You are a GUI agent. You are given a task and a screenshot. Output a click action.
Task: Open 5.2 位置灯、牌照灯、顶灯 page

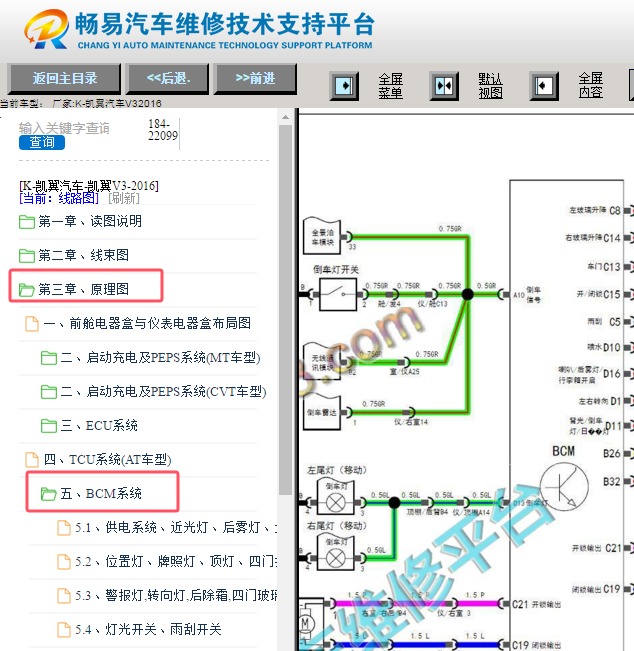click(176, 562)
